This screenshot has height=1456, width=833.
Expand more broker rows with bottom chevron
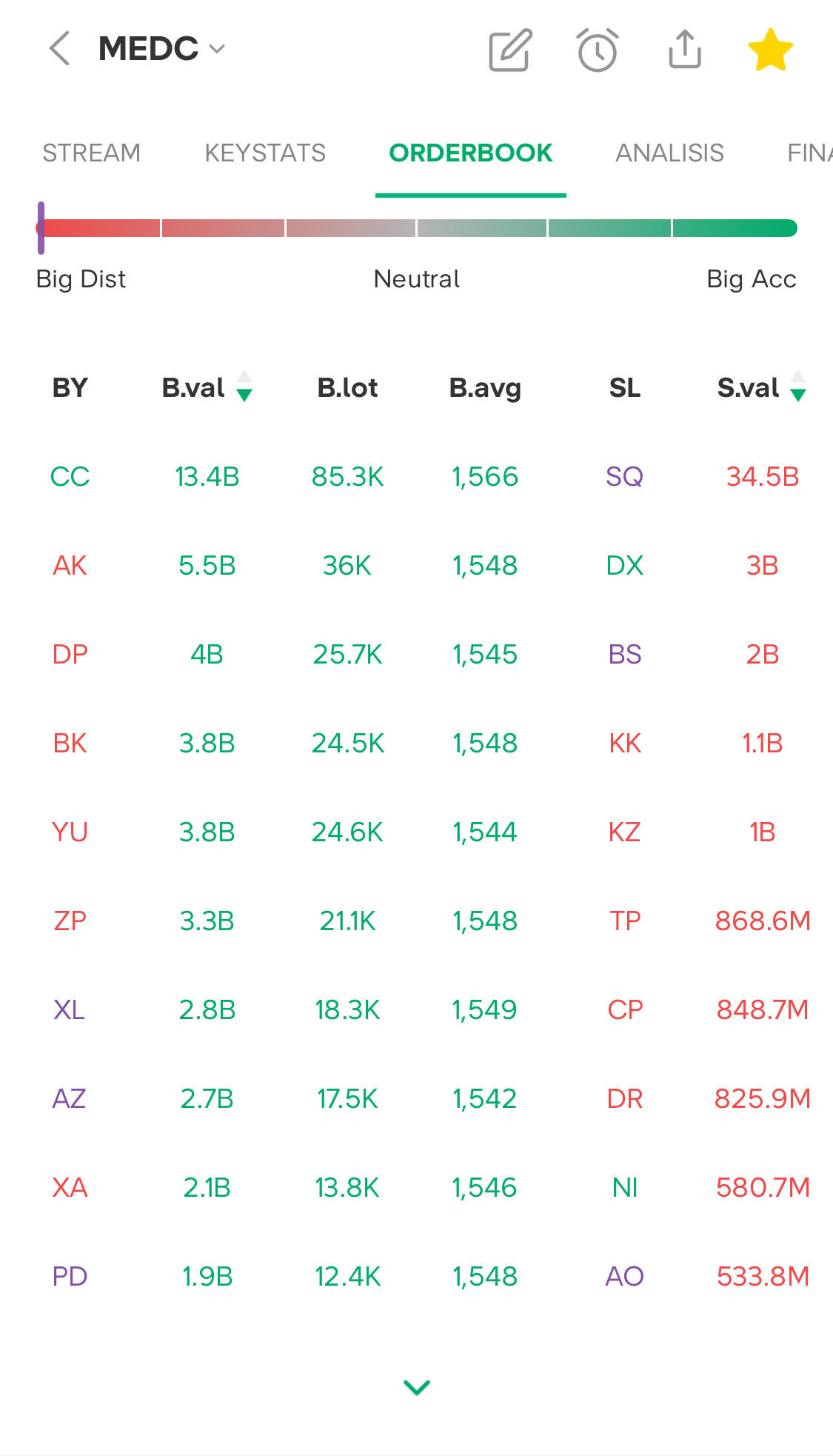tap(417, 1387)
